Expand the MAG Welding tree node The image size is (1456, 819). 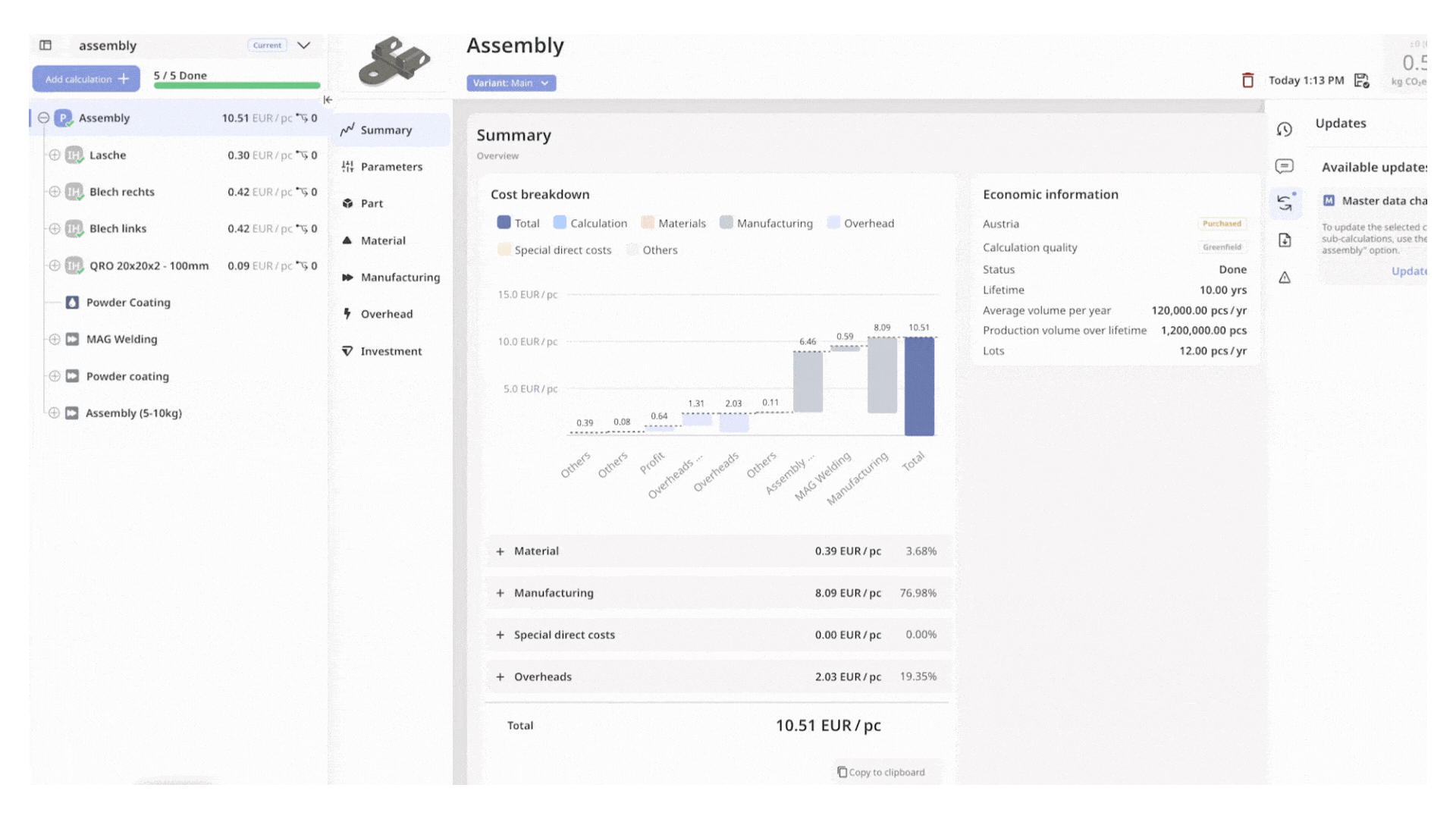(x=55, y=339)
